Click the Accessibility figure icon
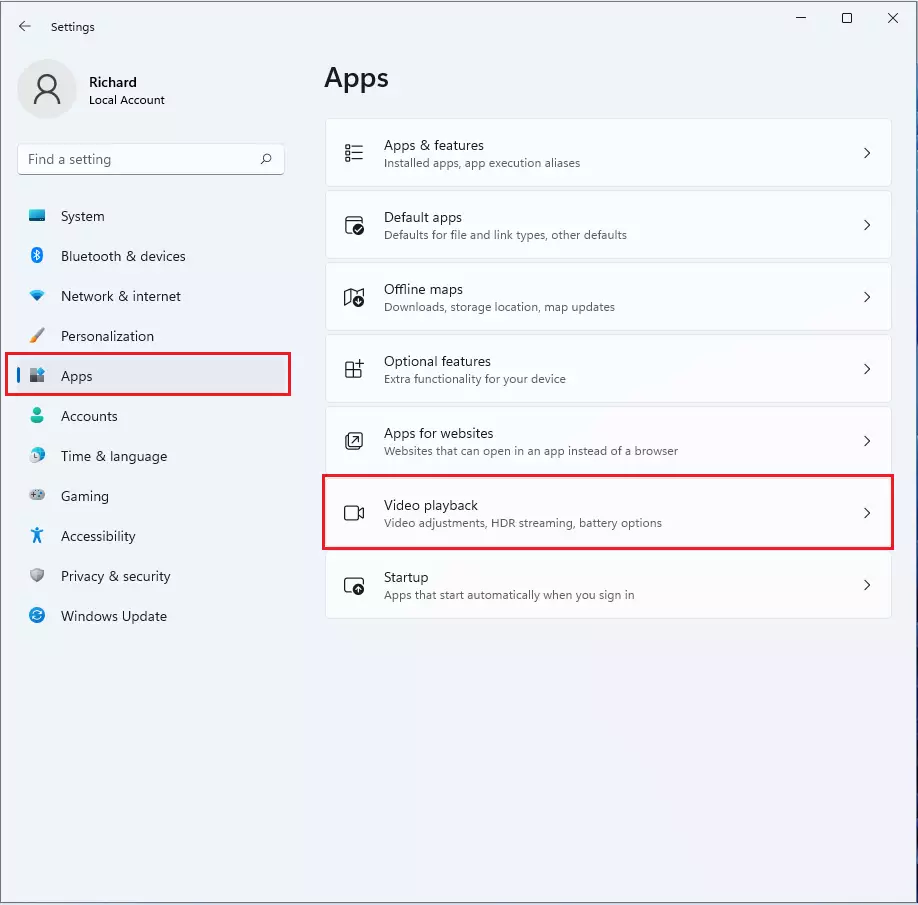 (37, 535)
